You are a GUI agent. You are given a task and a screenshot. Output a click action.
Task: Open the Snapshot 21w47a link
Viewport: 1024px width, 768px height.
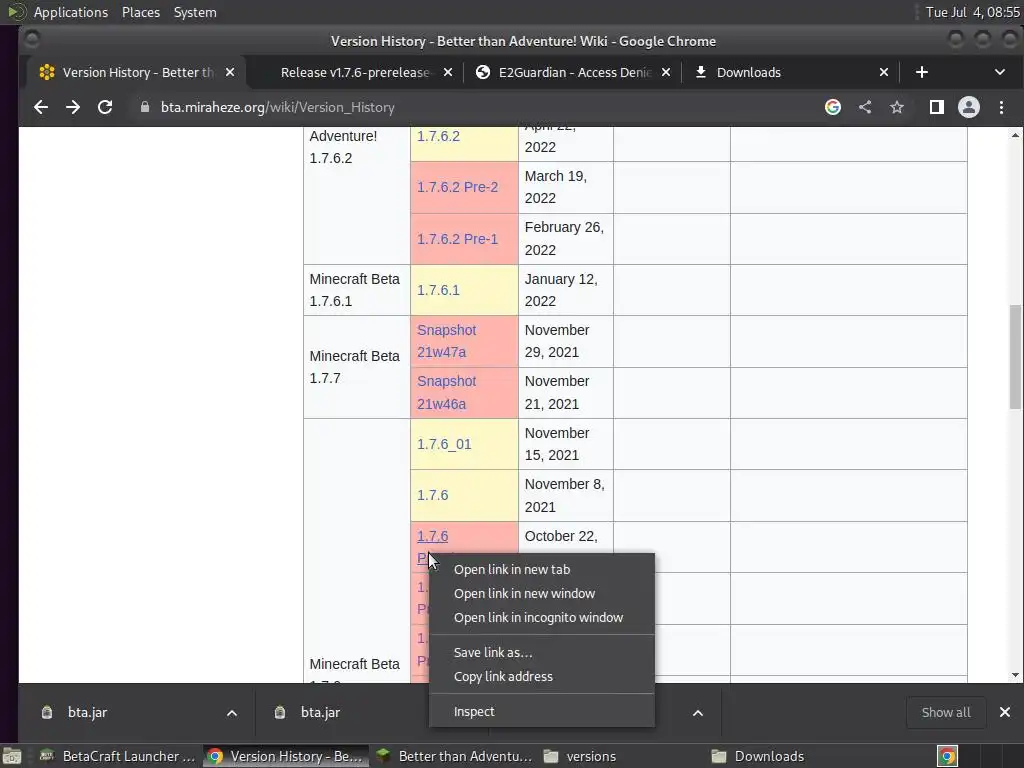coord(447,341)
